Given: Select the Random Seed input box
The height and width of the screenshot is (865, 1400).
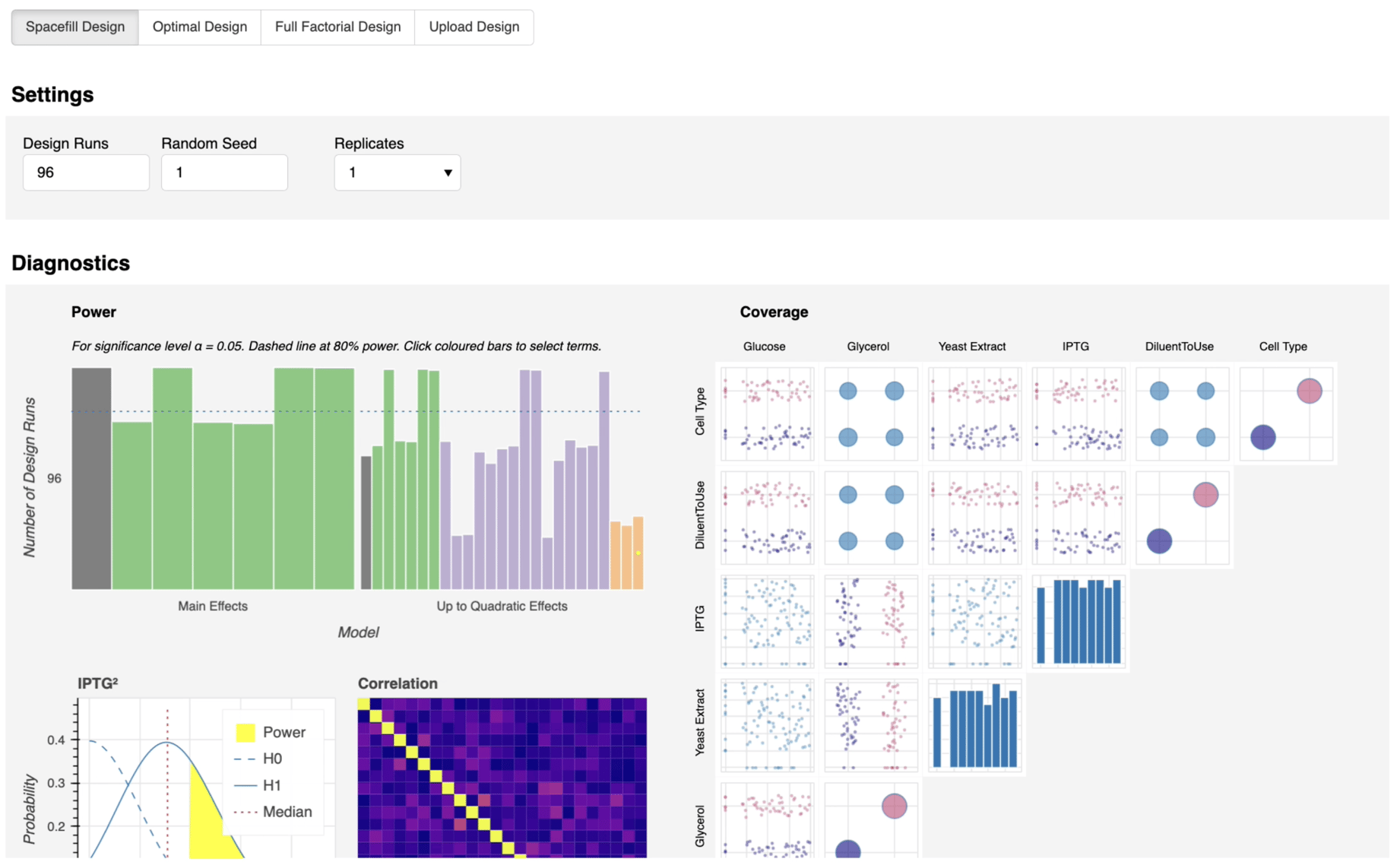Looking at the screenshot, I should pyautogui.click(x=223, y=173).
